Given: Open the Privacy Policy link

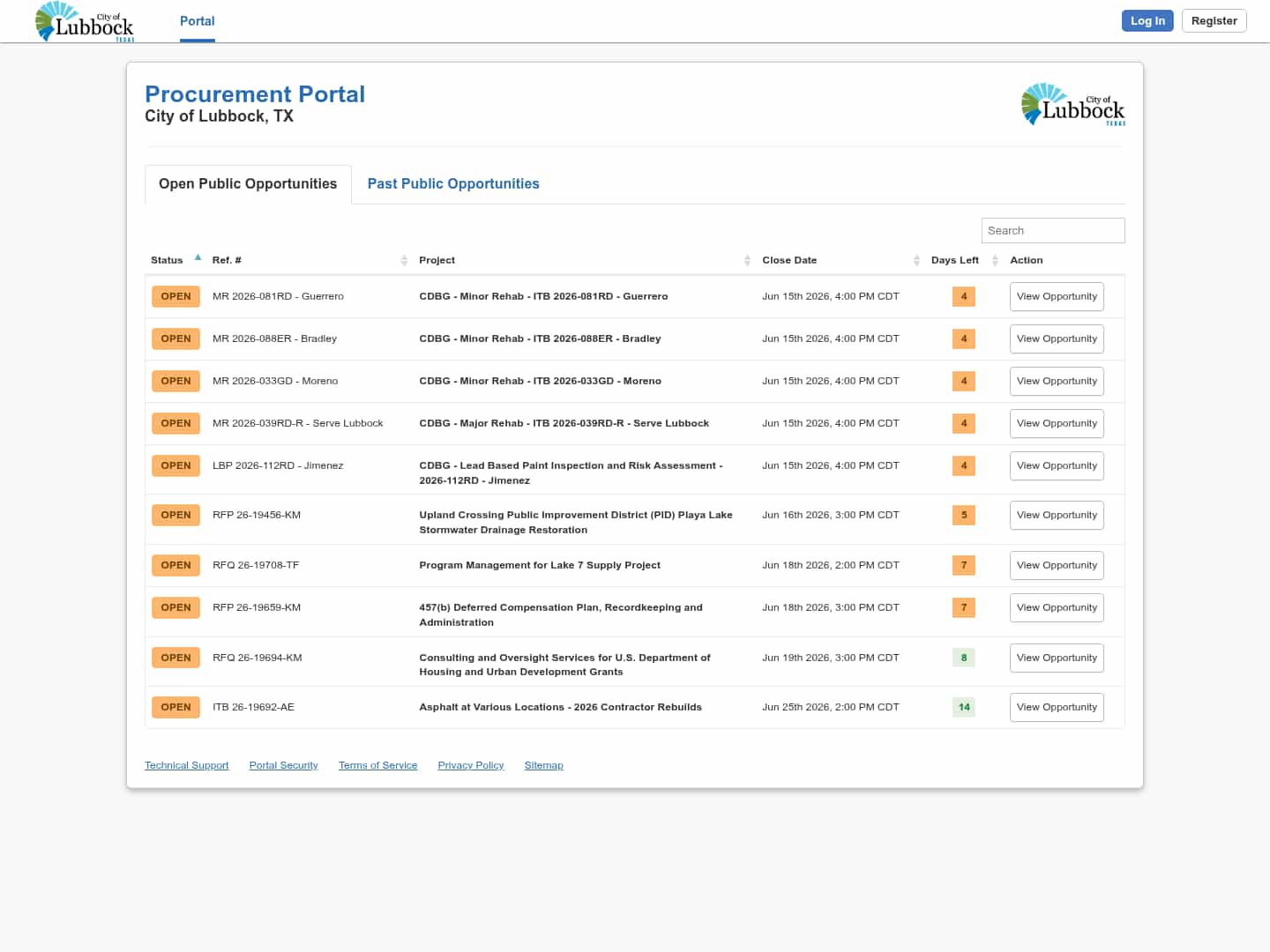Looking at the screenshot, I should 471,765.
